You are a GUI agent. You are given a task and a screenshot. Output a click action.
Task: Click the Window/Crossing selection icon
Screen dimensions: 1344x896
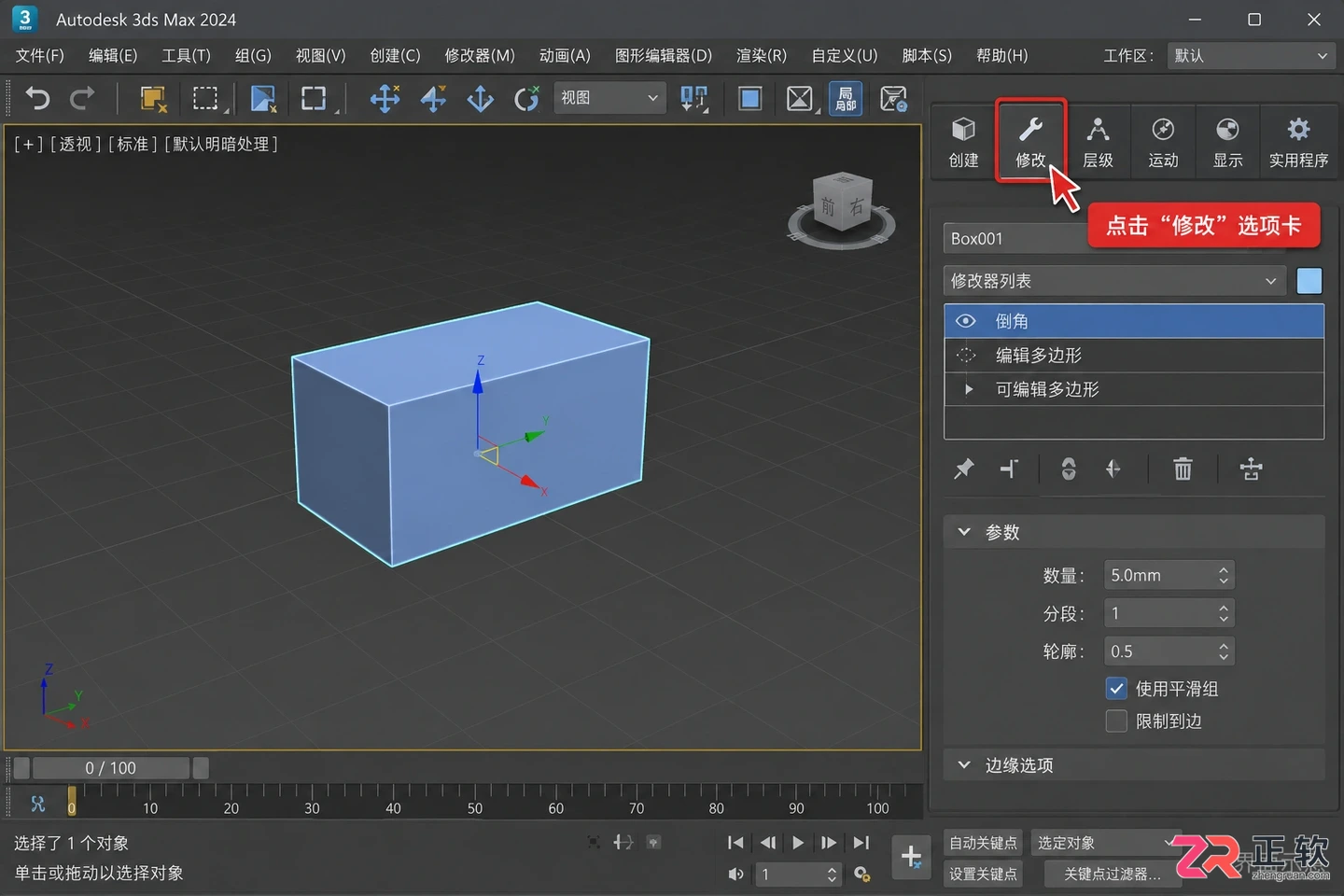click(264, 98)
